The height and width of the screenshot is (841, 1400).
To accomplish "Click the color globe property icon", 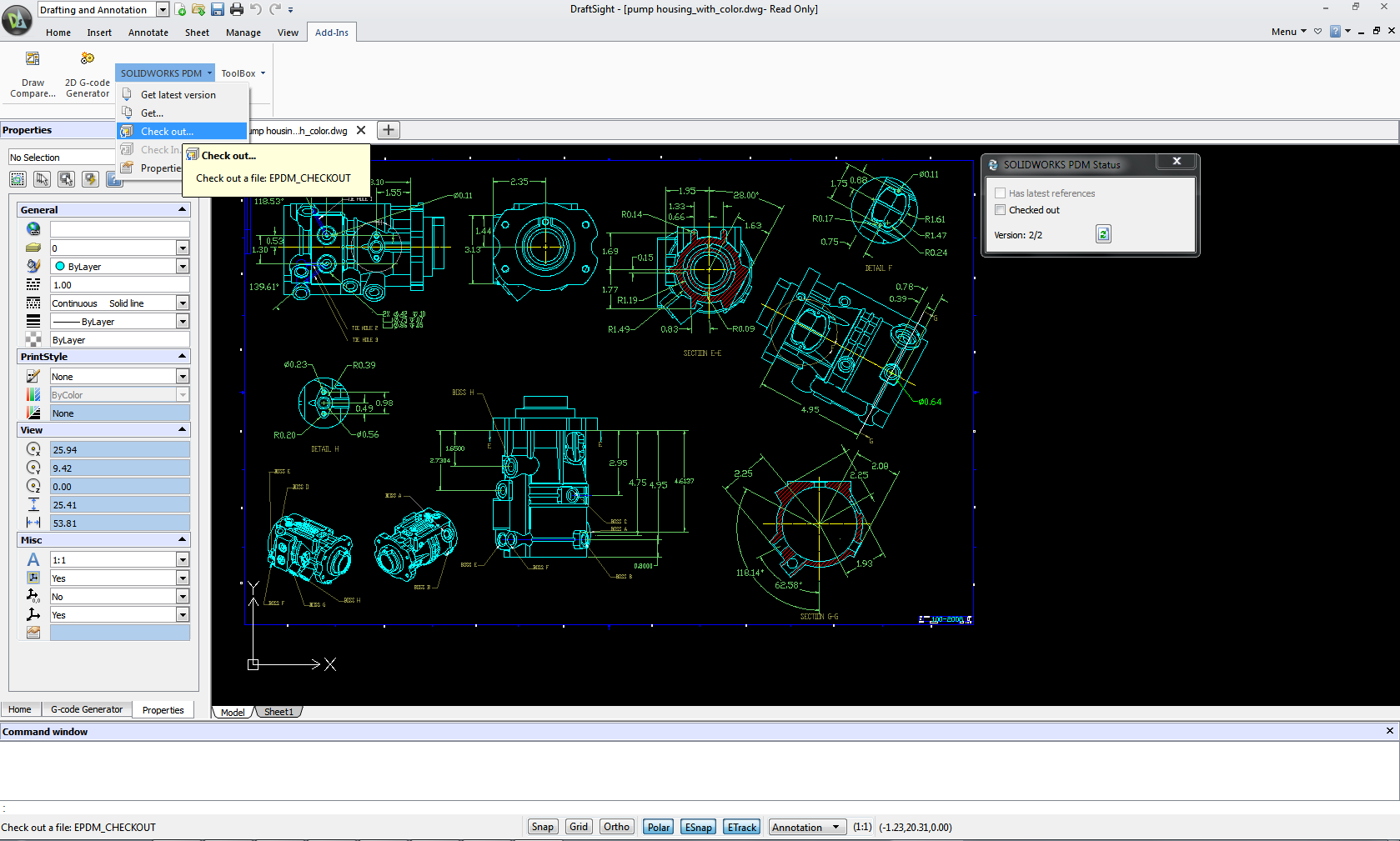I will (x=33, y=229).
